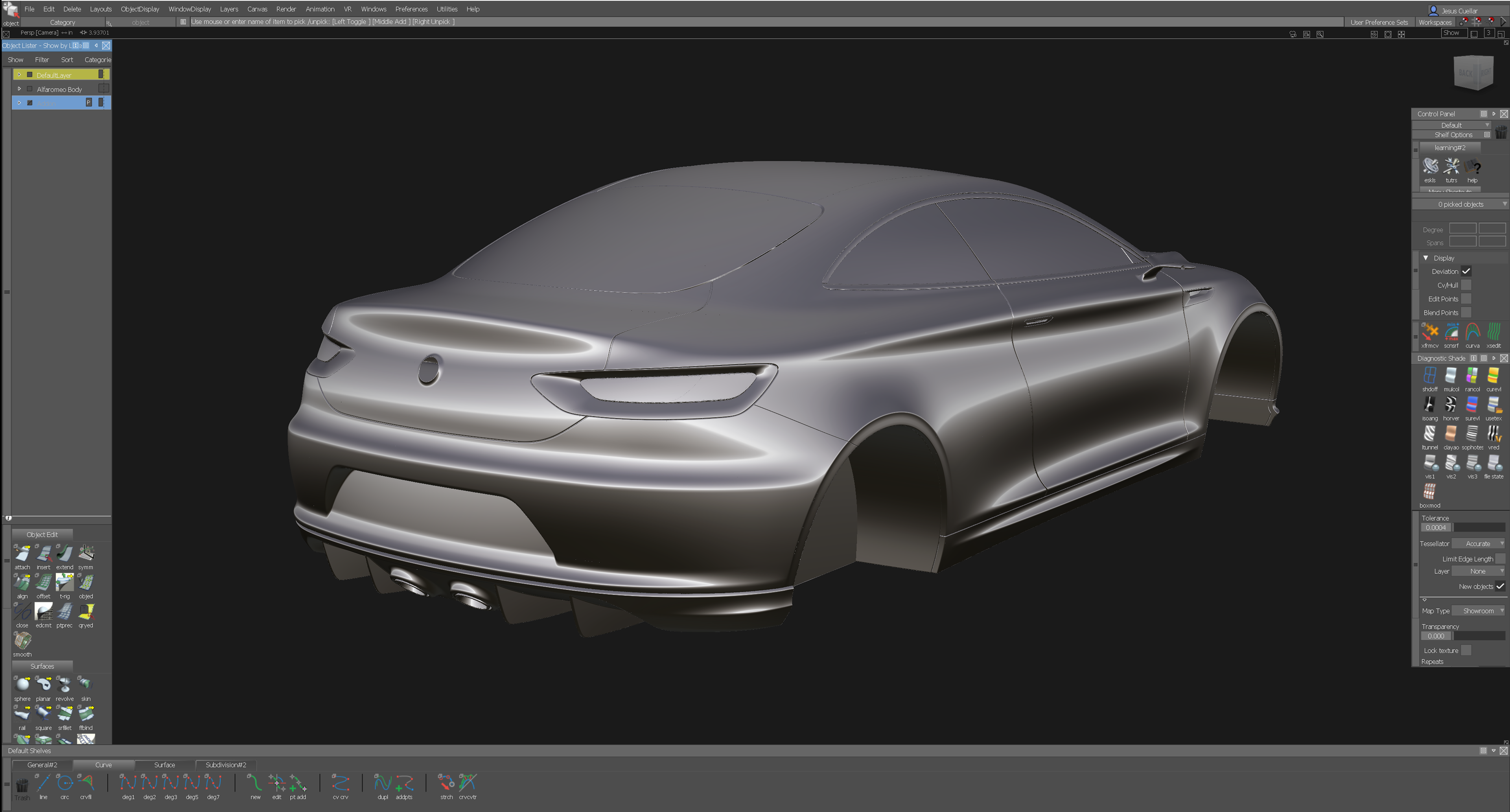Screen dimensions: 1510x812
Task: Open the ObjectDisplay menu
Action: (140, 9)
